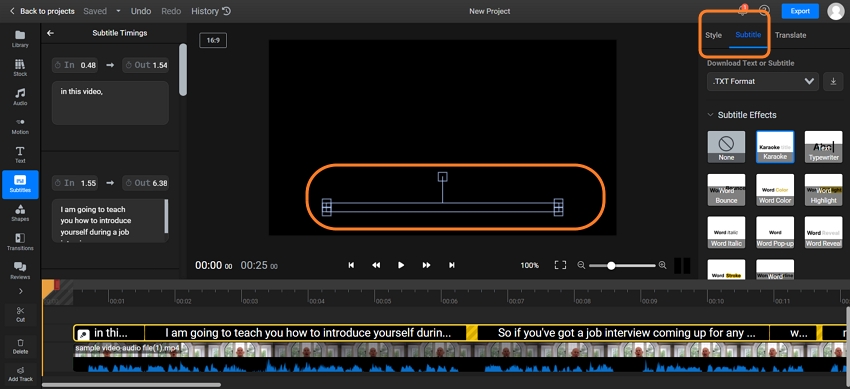
Task: Click the zoom out magnifier
Action: click(581, 265)
